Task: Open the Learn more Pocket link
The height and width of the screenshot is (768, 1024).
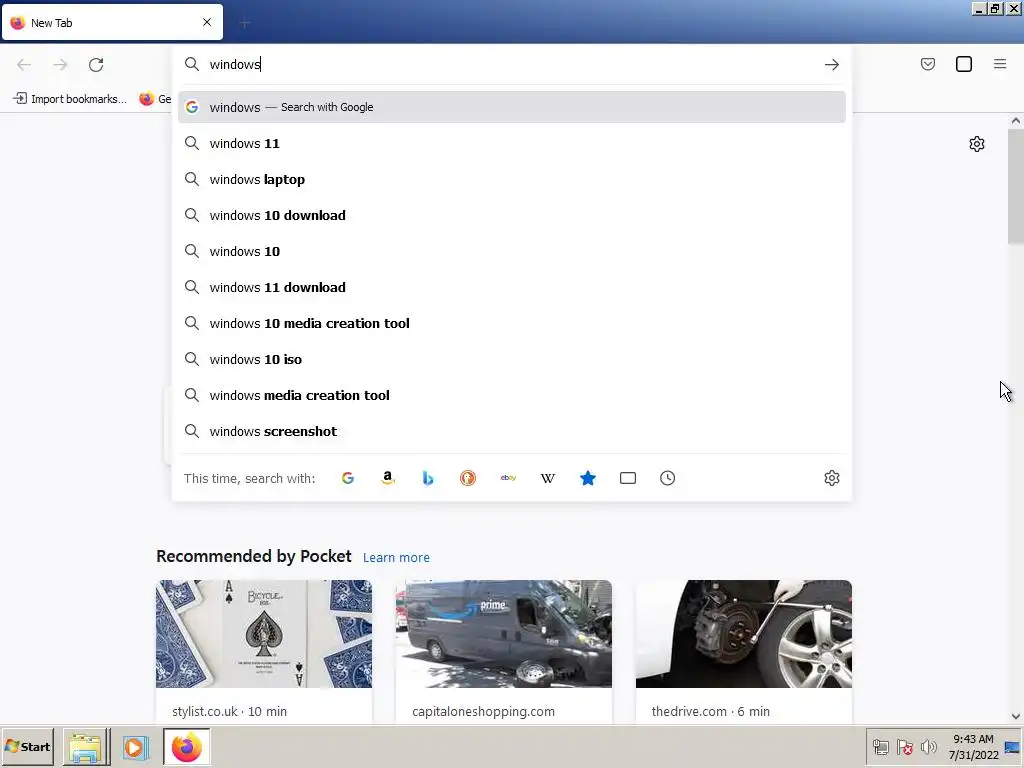Action: coord(396,558)
